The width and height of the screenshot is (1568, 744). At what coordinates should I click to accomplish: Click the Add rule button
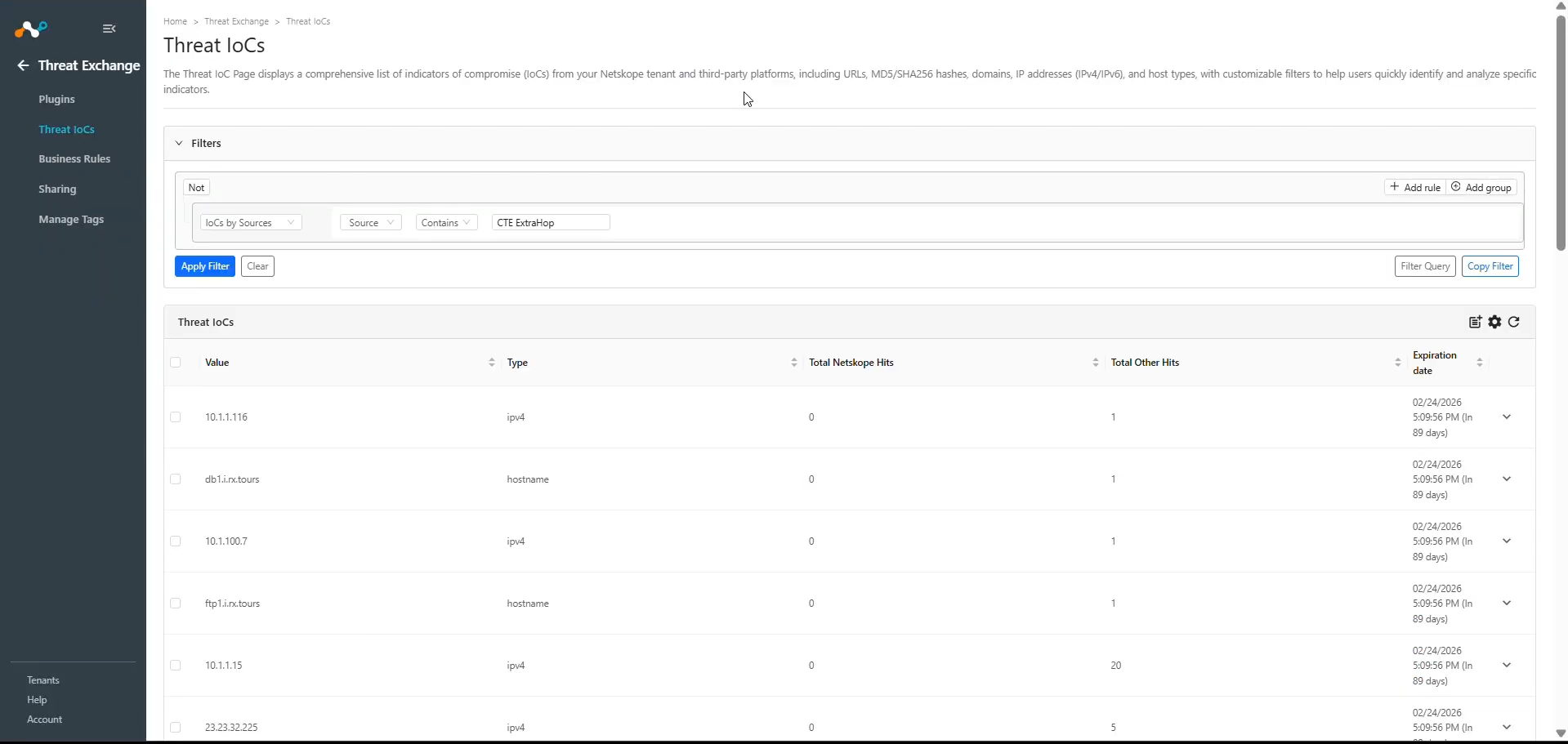[1415, 188]
